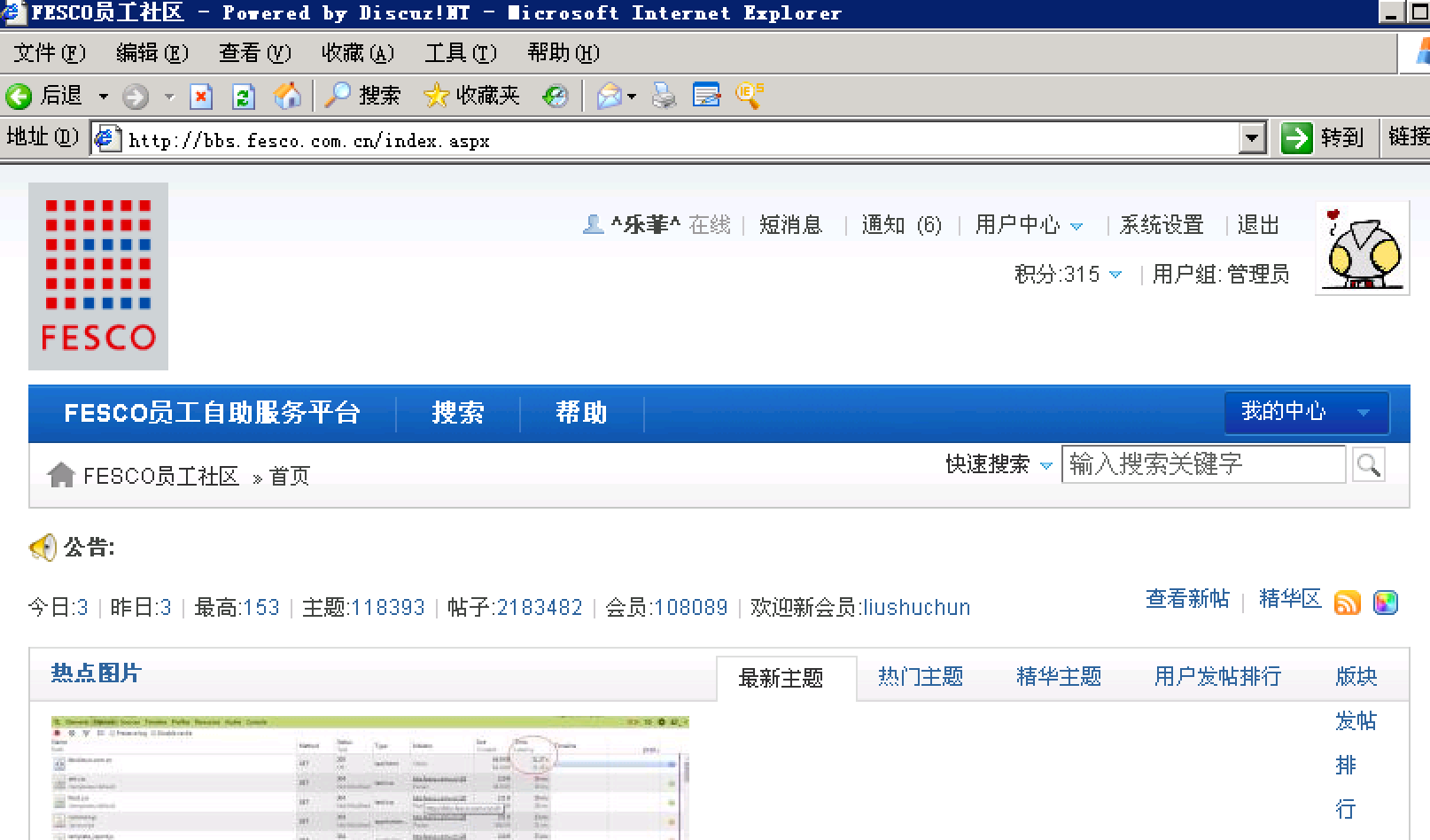Open the Forward button dropdown arrow
The image size is (1430, 840).
tap(169, 96)
